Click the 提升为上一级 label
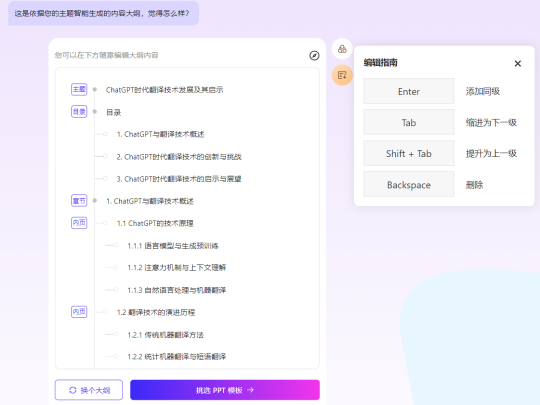Viewport: 540px width, 405px height. [491, 153]
